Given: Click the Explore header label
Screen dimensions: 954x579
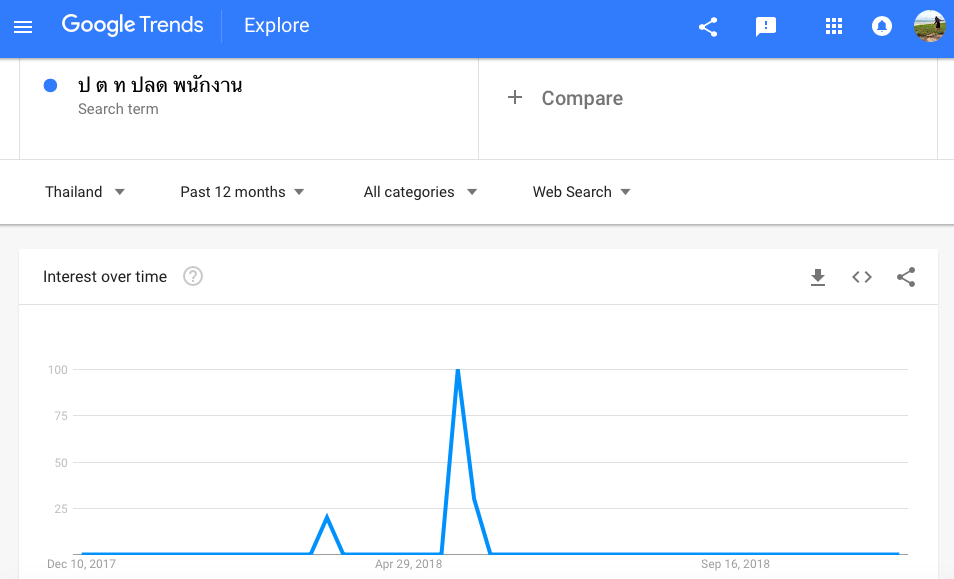Looking at the screenshot, I should click(277, 26).
